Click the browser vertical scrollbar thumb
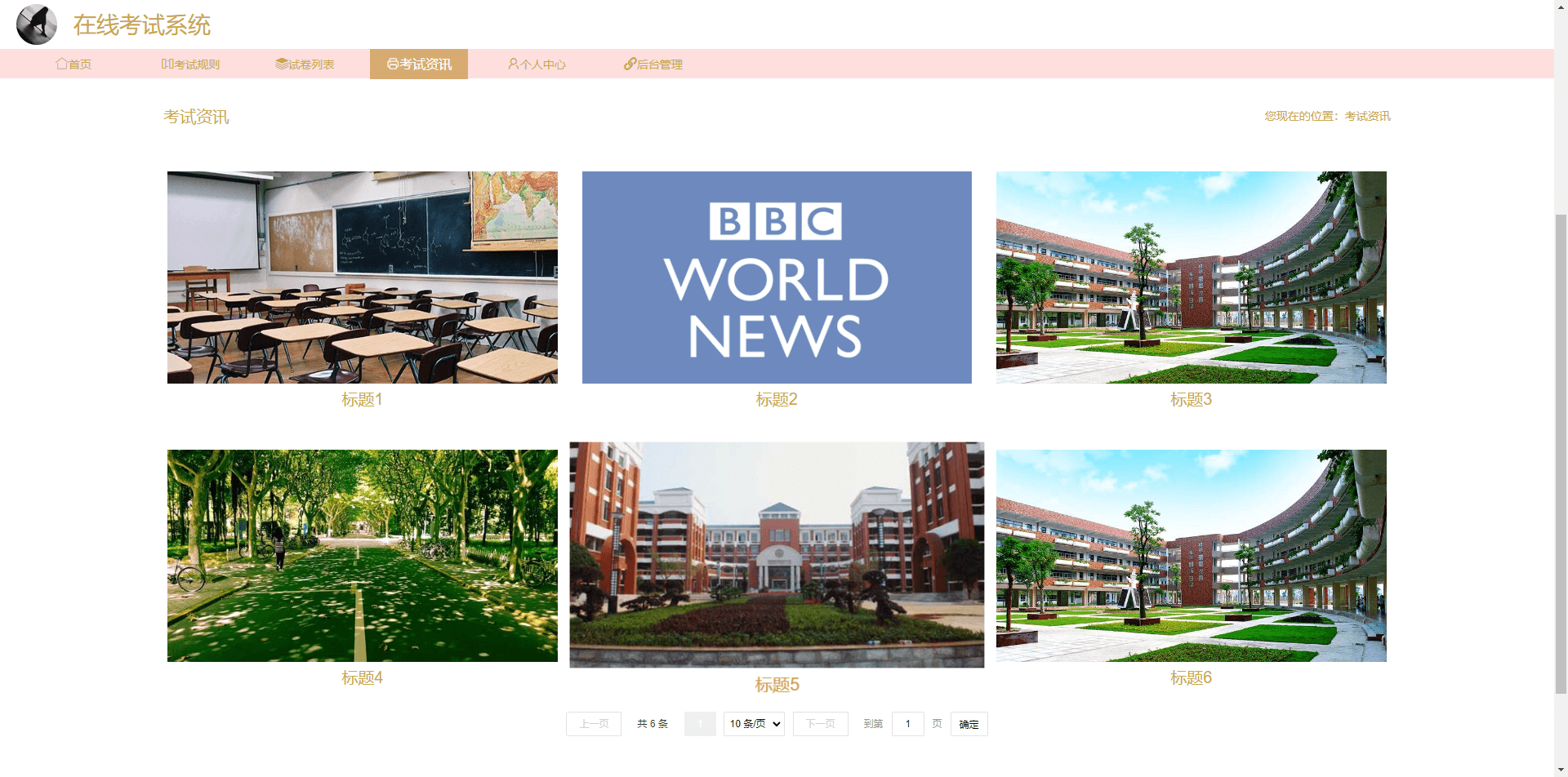The height and width of the screenshot is (777, 1568). [1561, 454]
